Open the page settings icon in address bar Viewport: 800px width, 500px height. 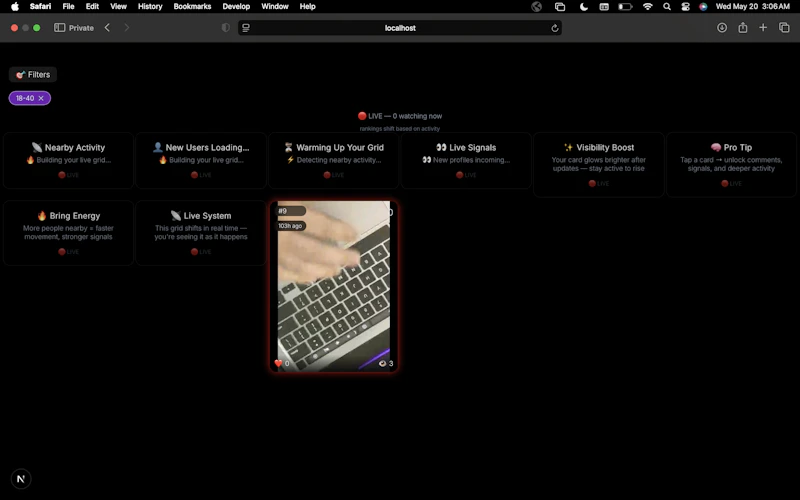point(246,28)
